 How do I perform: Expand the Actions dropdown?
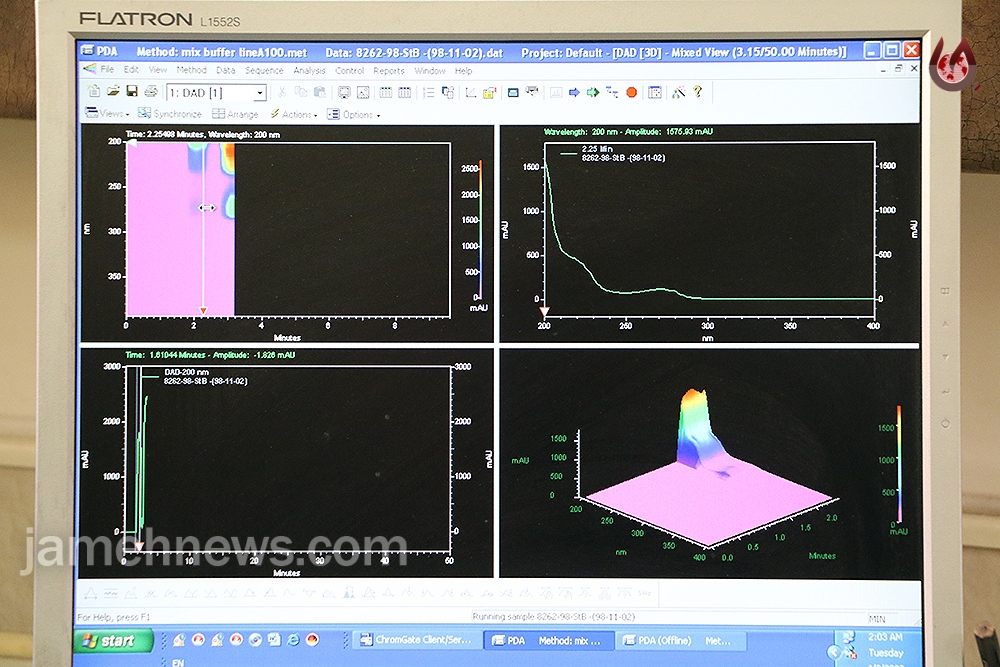tap(293, 114)
